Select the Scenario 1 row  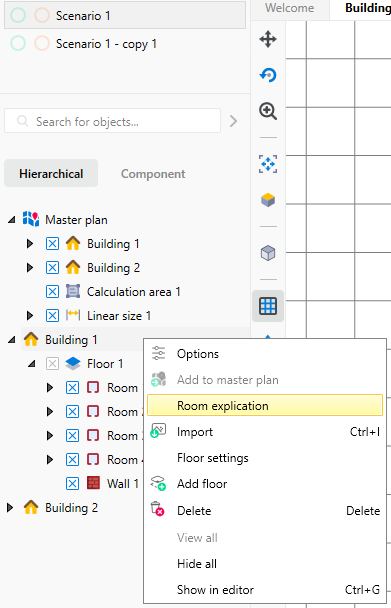(x=125, y=15)
